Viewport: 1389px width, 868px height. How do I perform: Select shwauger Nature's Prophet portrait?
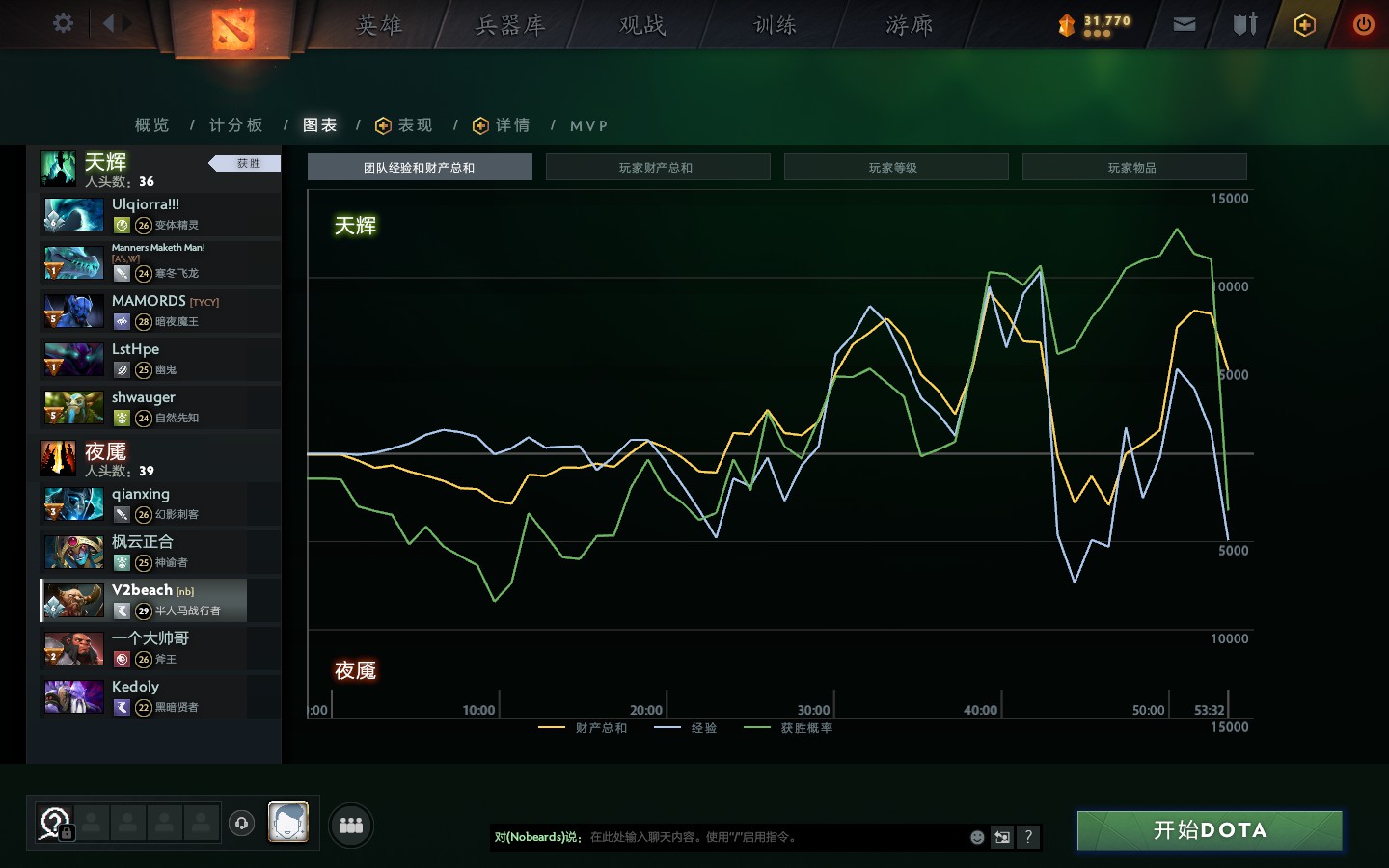coord(74,408)
